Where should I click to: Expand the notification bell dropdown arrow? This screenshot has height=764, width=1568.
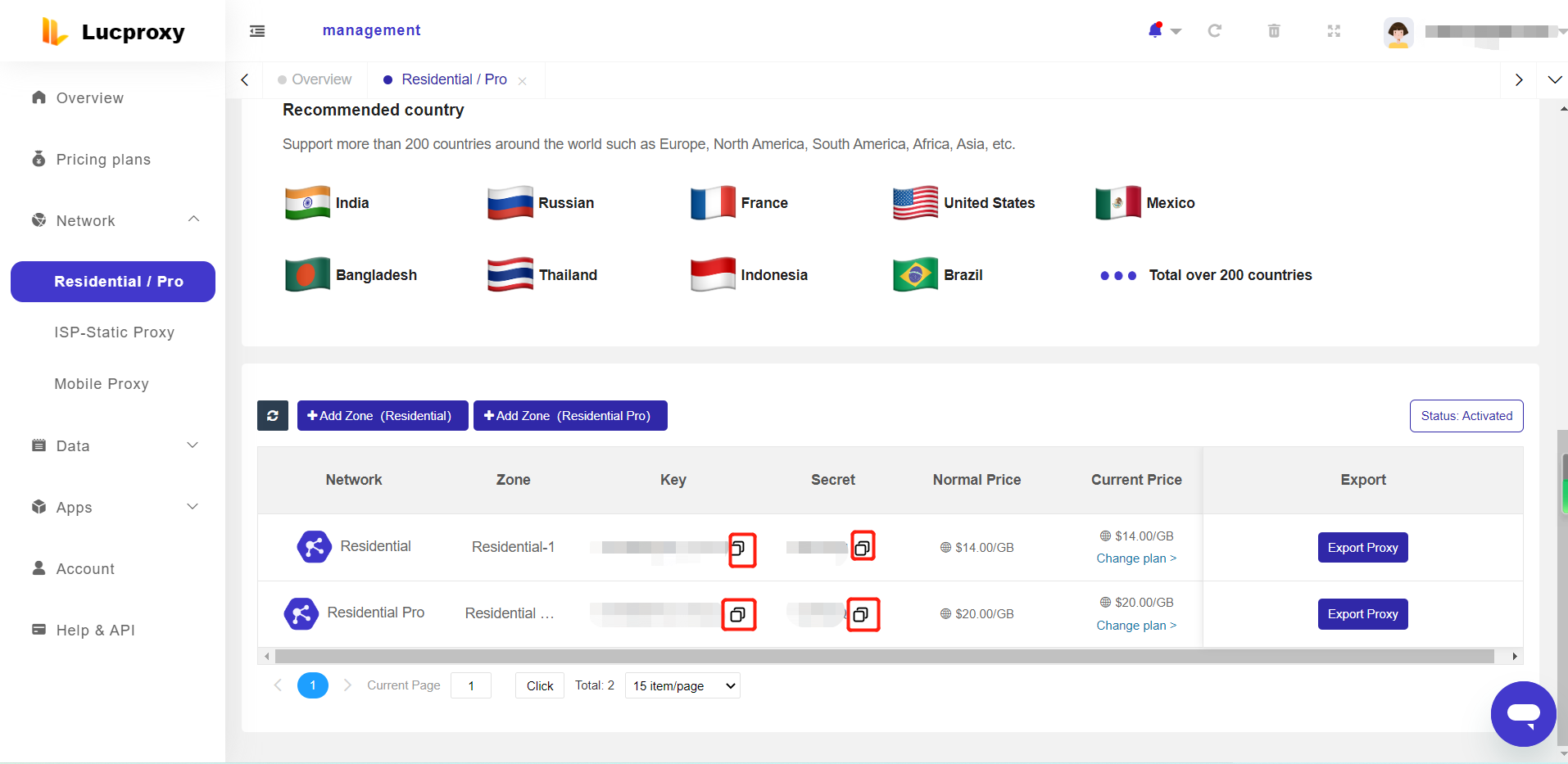click(1176, 31)
